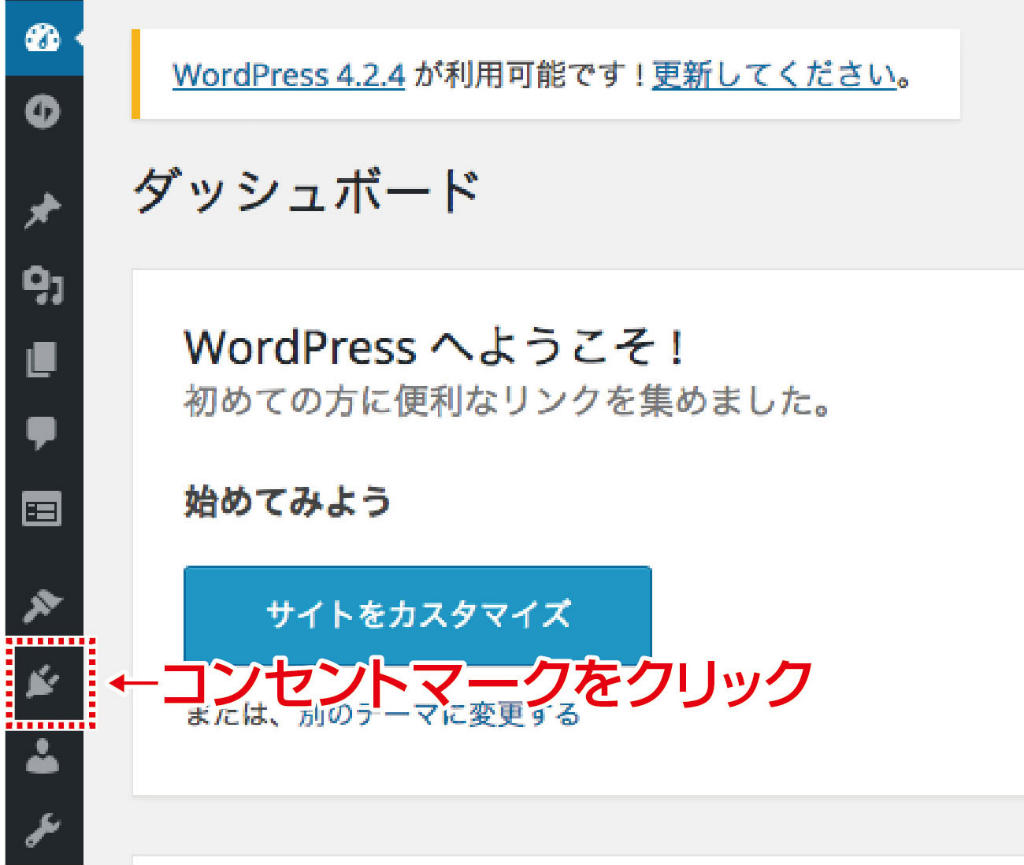Image resolution: width=1024 pixels, height=865 pixels.
Task: Click the 別のテーマに変更する link
Action: pyautogui.click(x=439, y=715)
